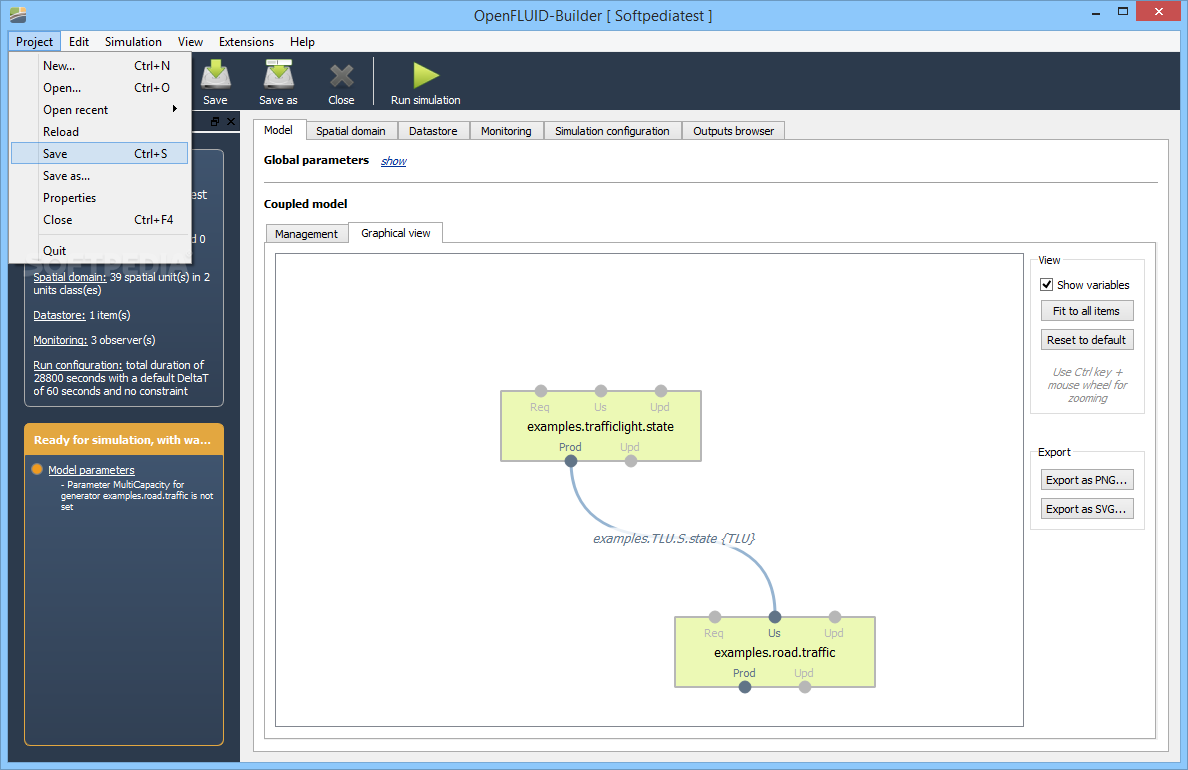Select examples.road.traffic node
This screenshot has height=770, width=1188.
click(x=774, y=652)
